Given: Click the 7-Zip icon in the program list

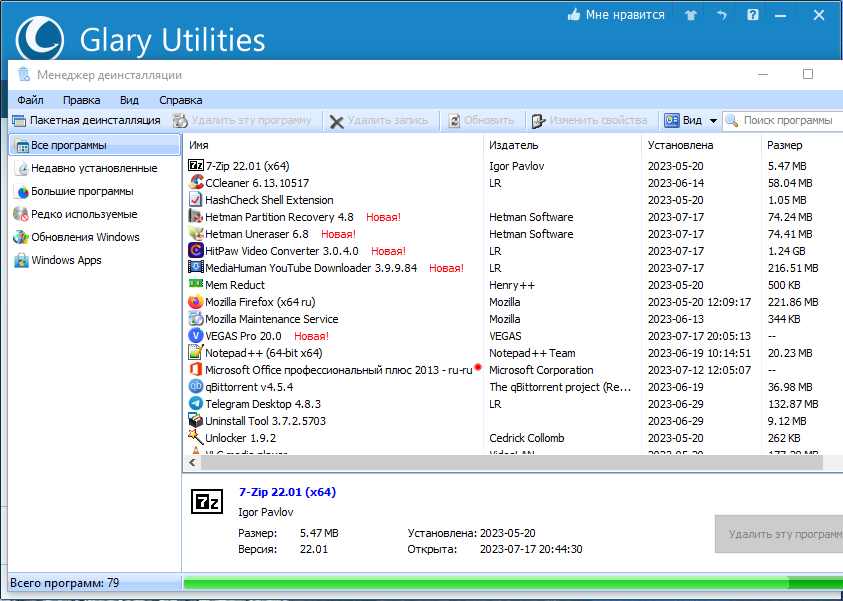Looking at the screenshot, I should tap(196, 166).
